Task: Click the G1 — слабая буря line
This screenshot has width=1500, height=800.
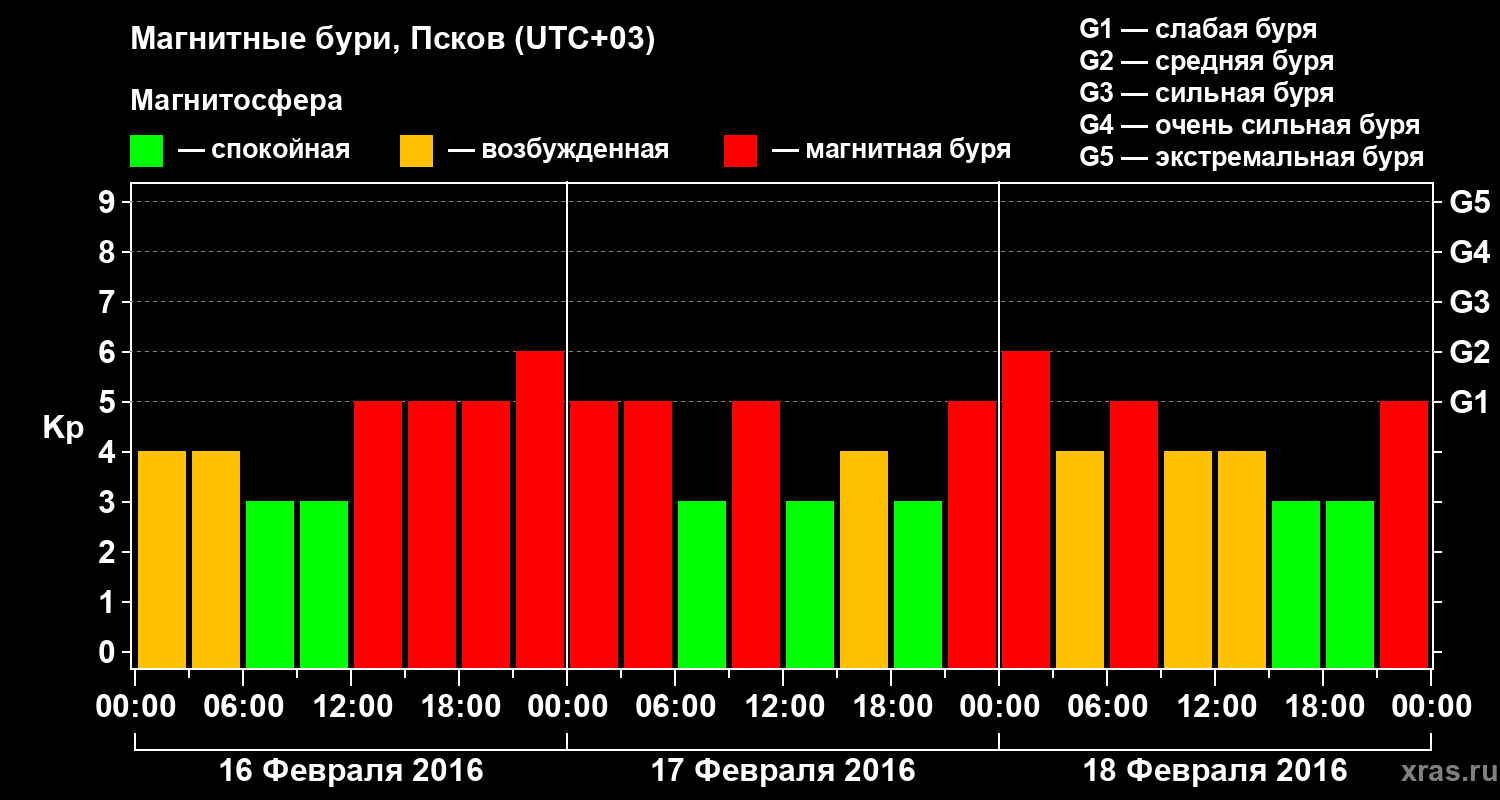Action: [1198, 29]
